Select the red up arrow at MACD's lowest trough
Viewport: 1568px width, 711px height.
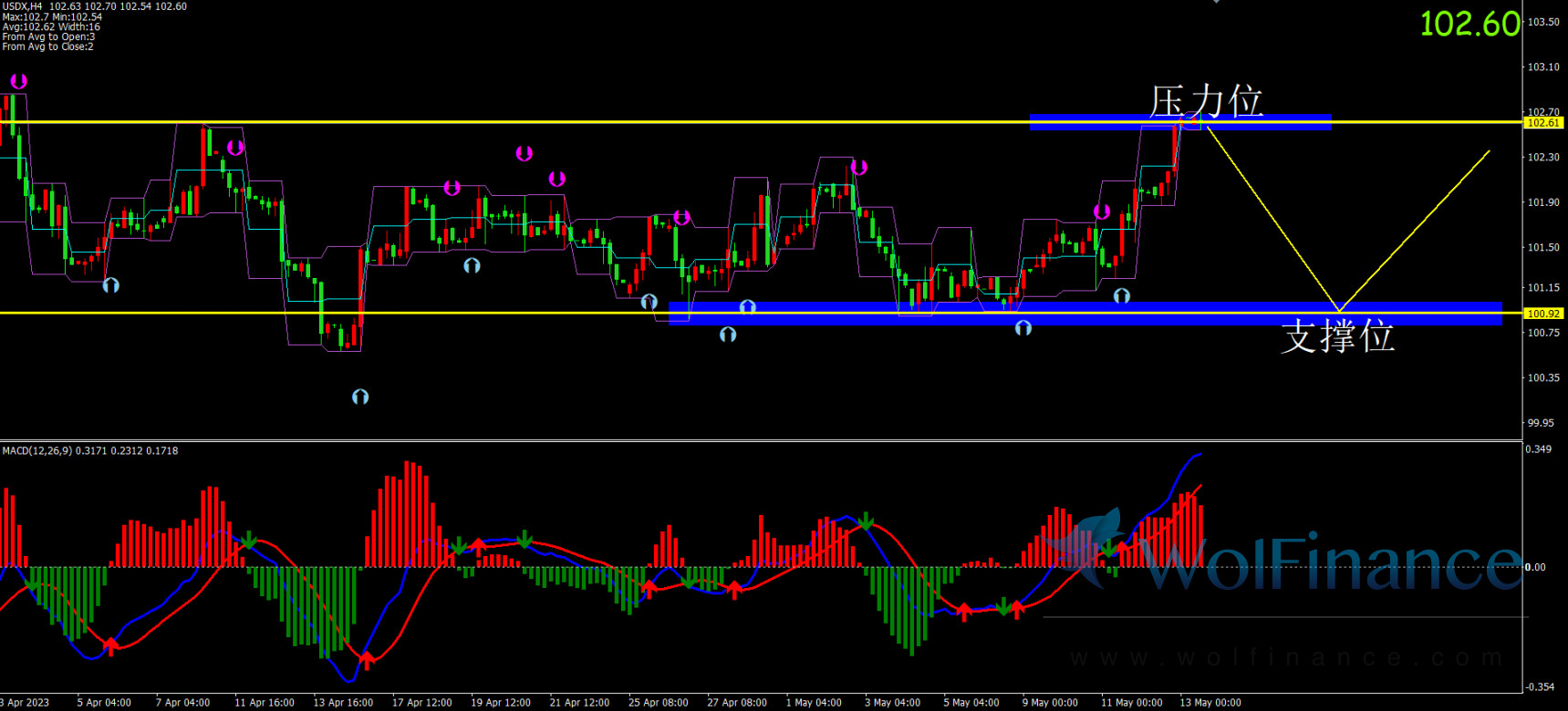point(367,659)
